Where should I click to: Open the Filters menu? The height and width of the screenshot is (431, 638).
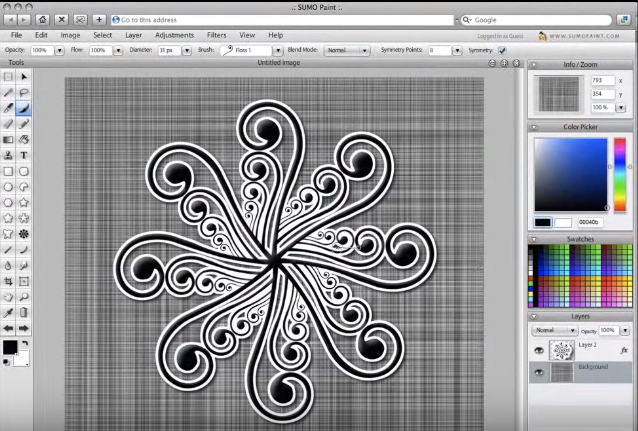tap(216, 35)
